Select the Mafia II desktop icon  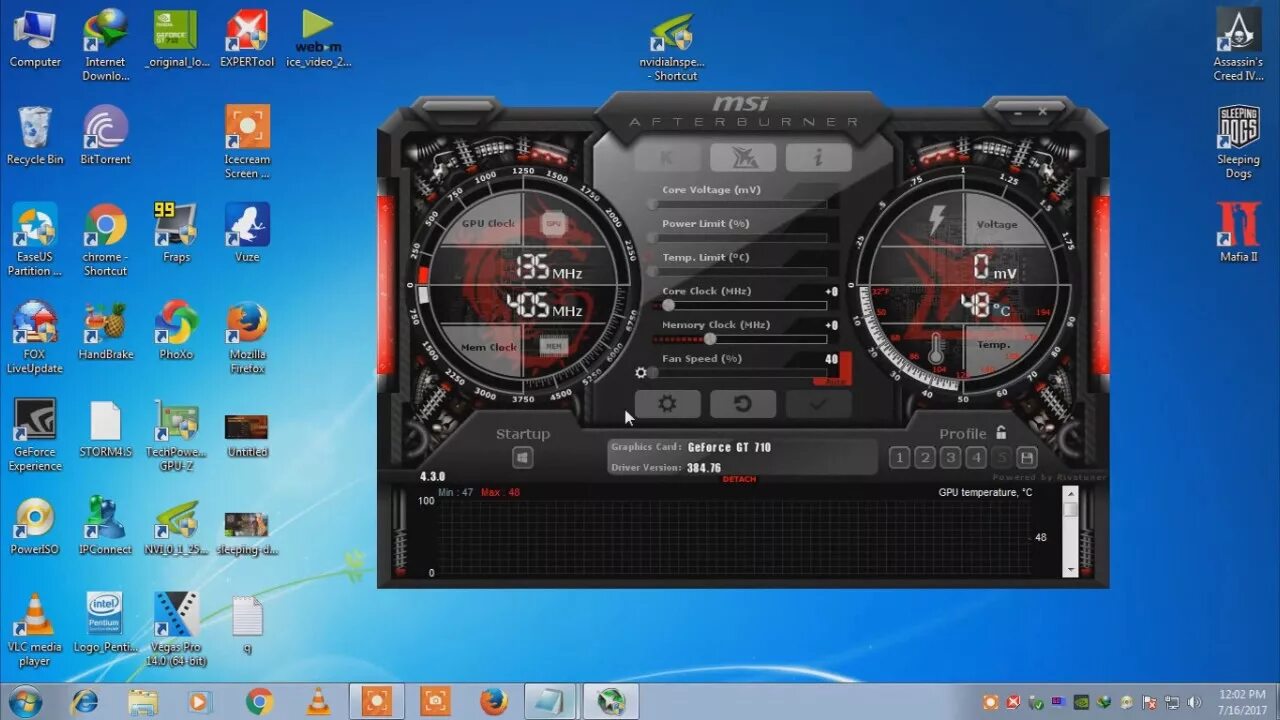pos(1238,233)
